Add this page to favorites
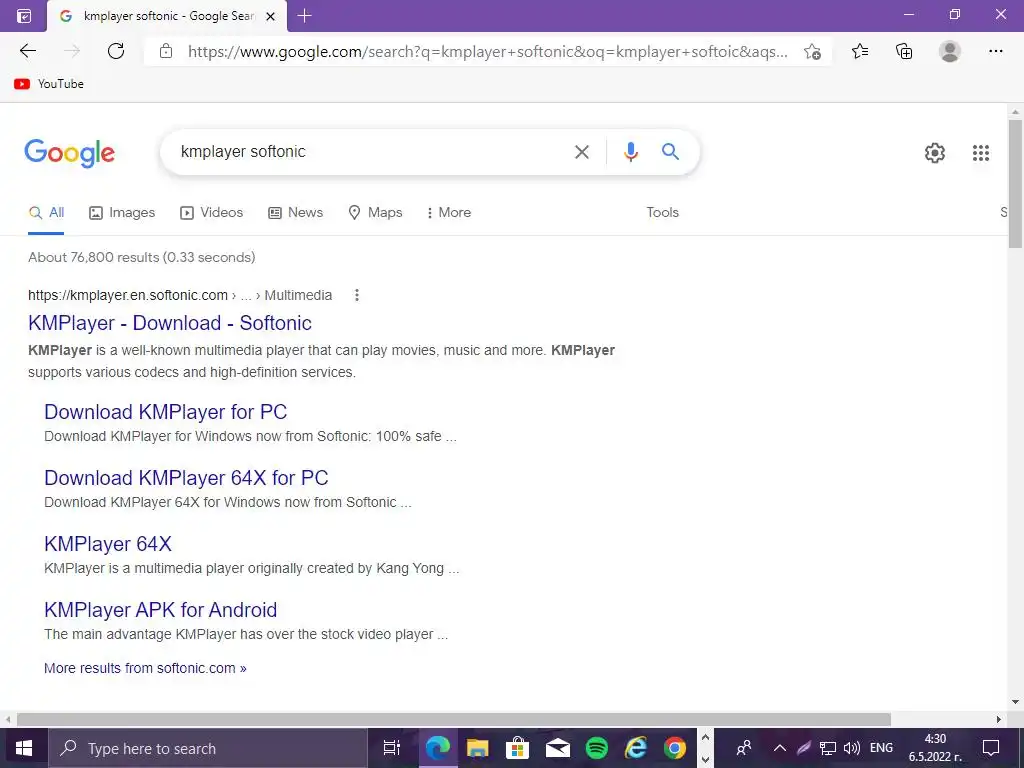Viewport: 1024px width, 768px height. click(x=812, y=51)
